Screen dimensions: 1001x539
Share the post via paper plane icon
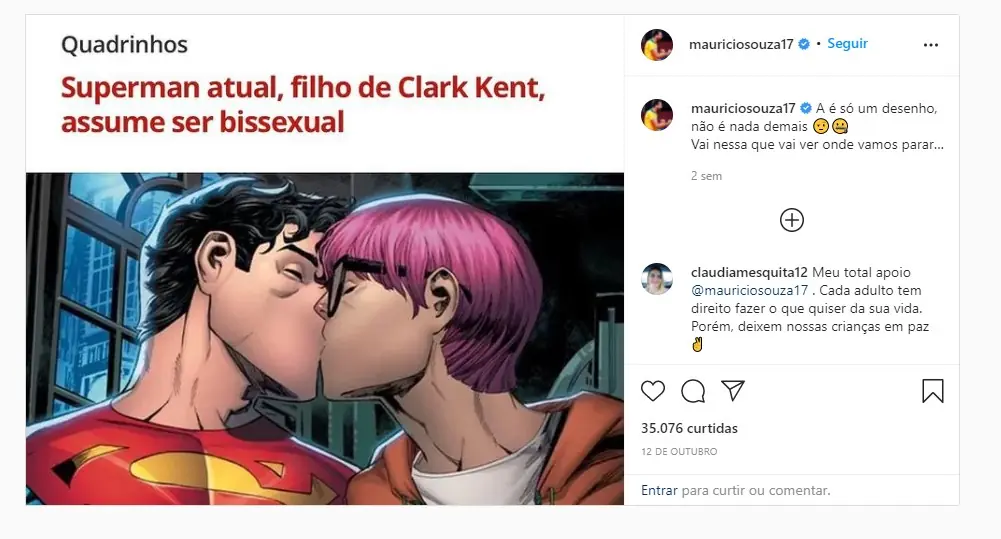[x=733, y=391]
